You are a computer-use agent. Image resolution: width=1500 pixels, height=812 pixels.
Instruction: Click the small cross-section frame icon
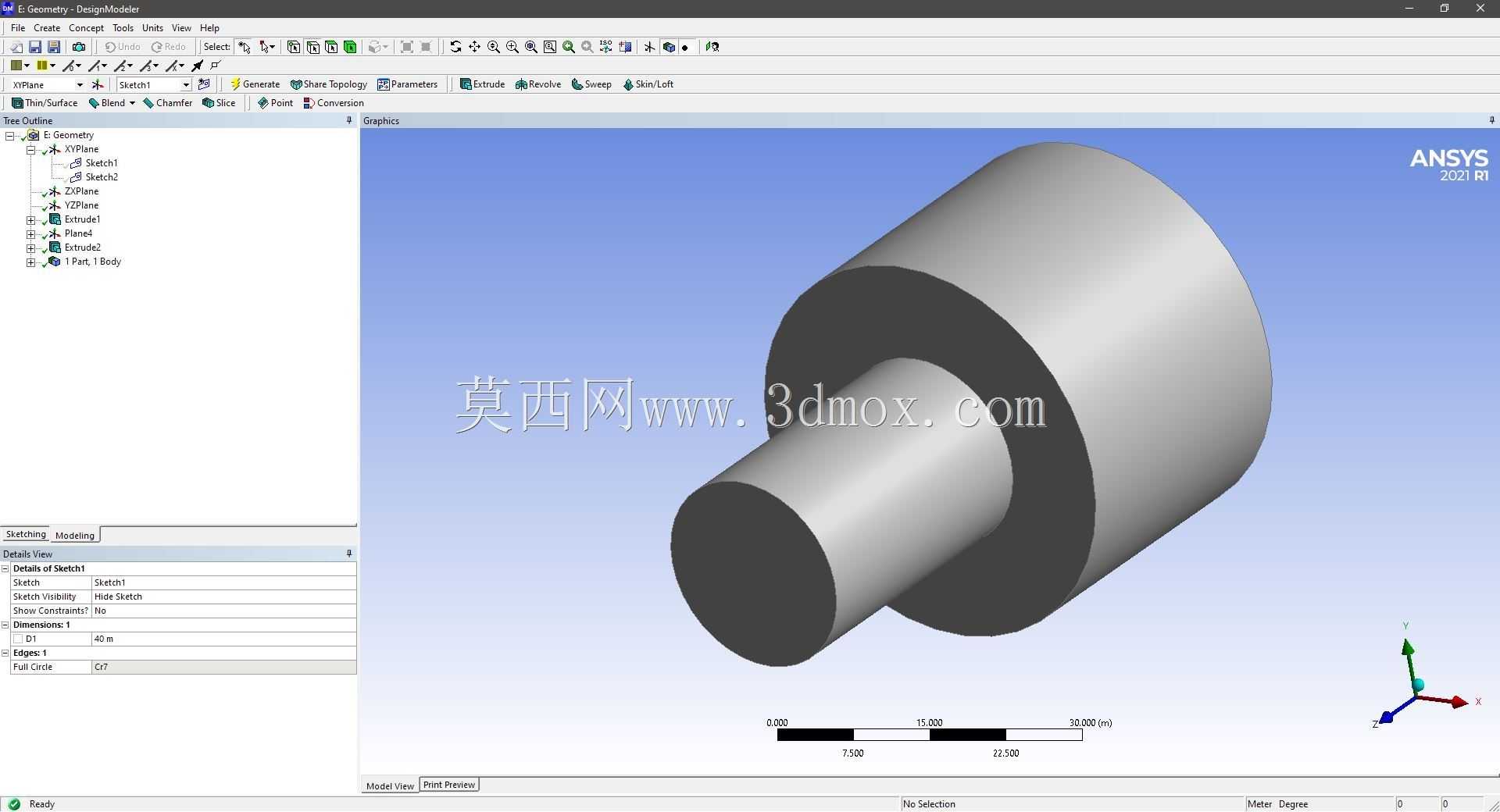coord(216,66)
